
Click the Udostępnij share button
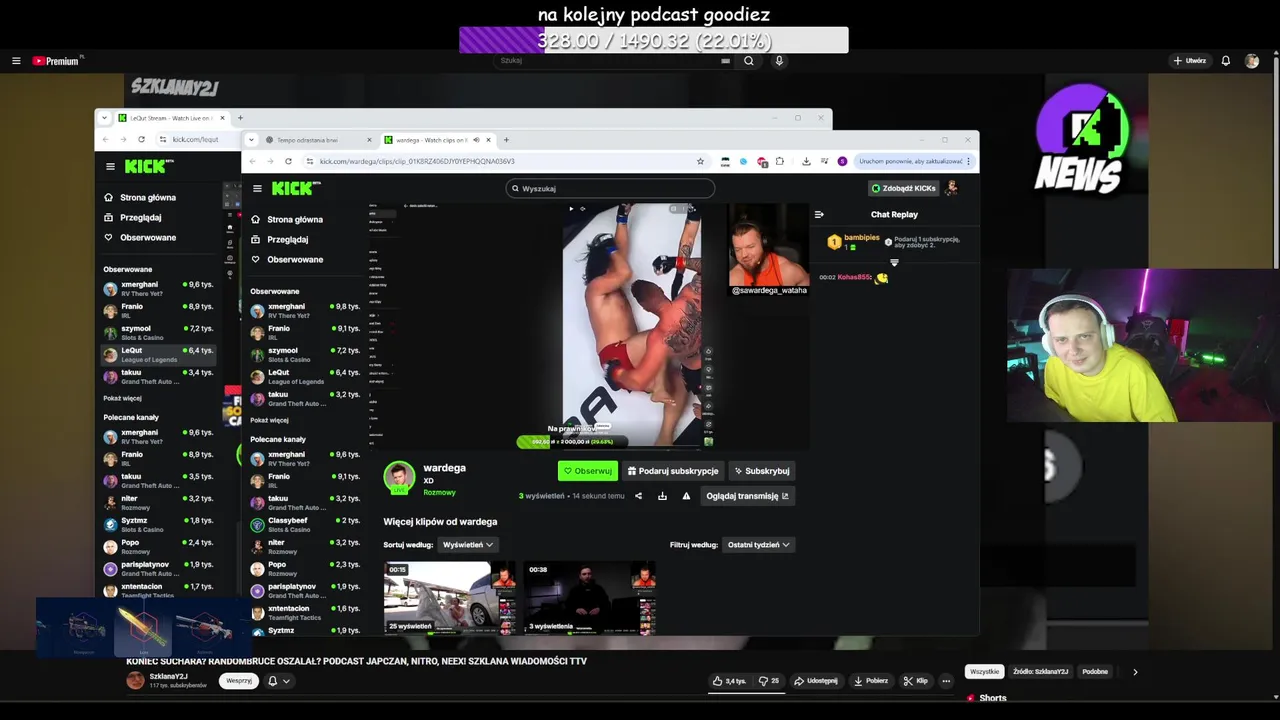coord(816,681)
